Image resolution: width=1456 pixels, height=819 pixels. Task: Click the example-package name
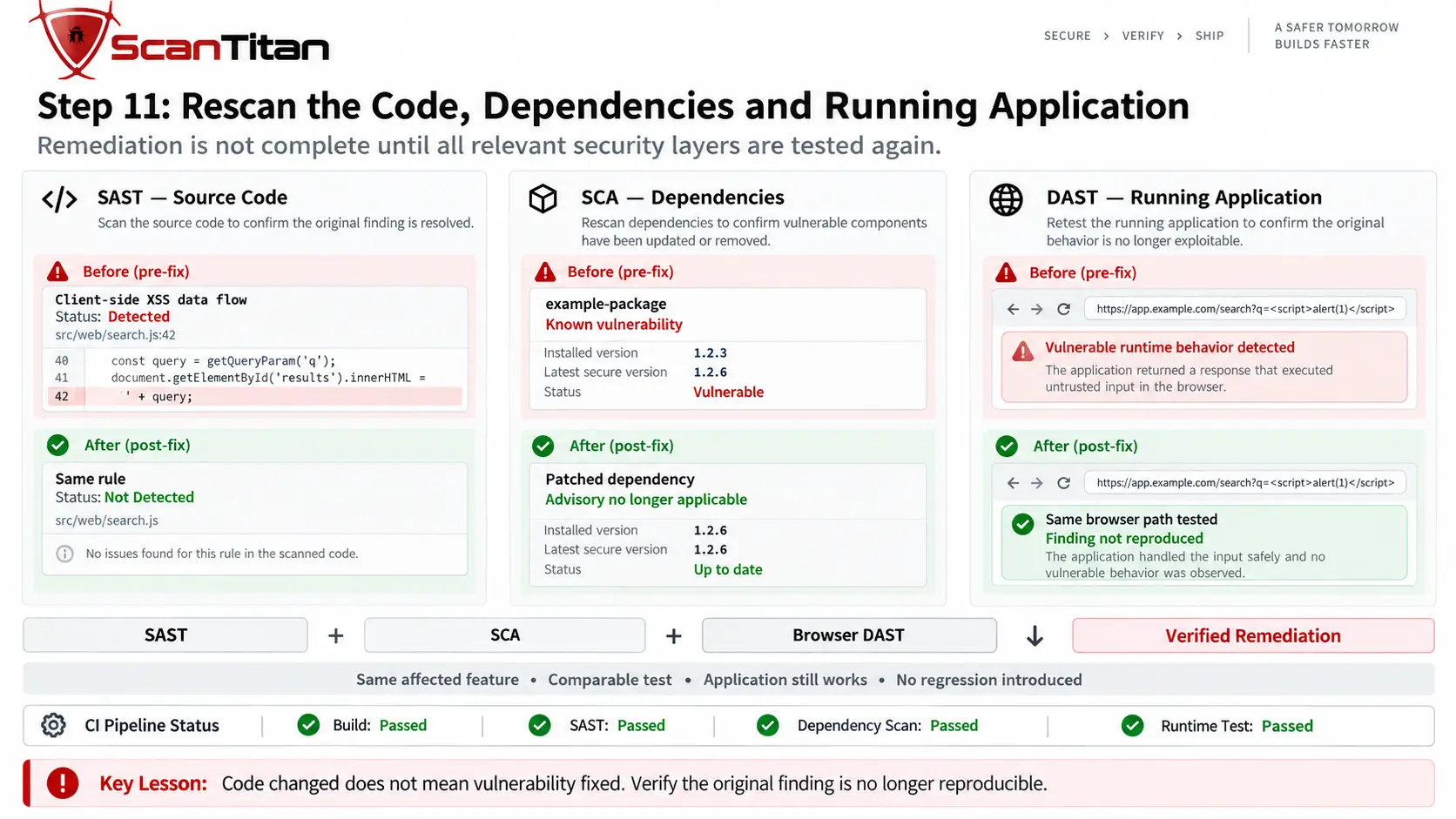[x=606, y=304]
